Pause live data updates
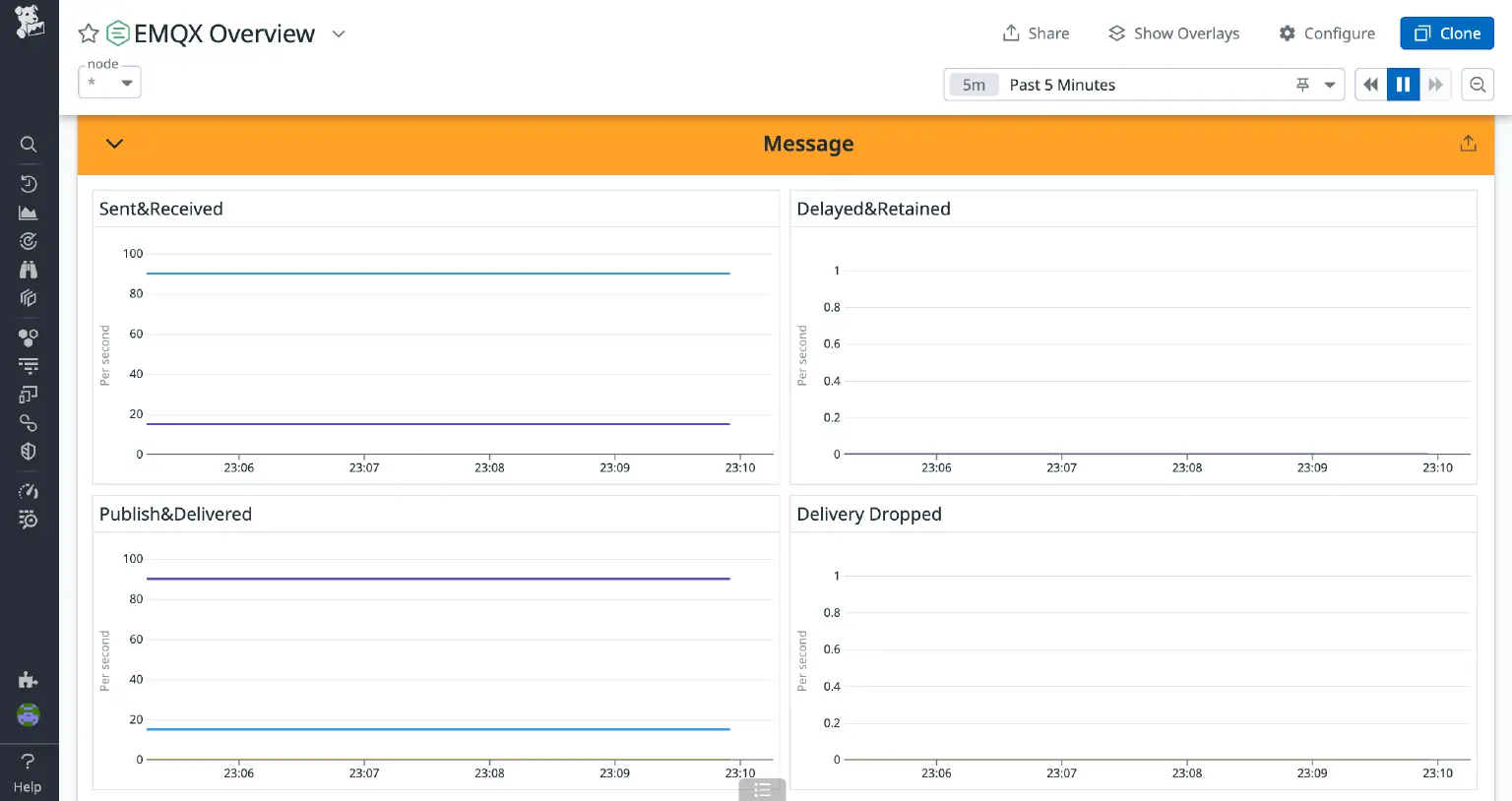Screen dimensions: 1512x801 (x=1403, y=84)
